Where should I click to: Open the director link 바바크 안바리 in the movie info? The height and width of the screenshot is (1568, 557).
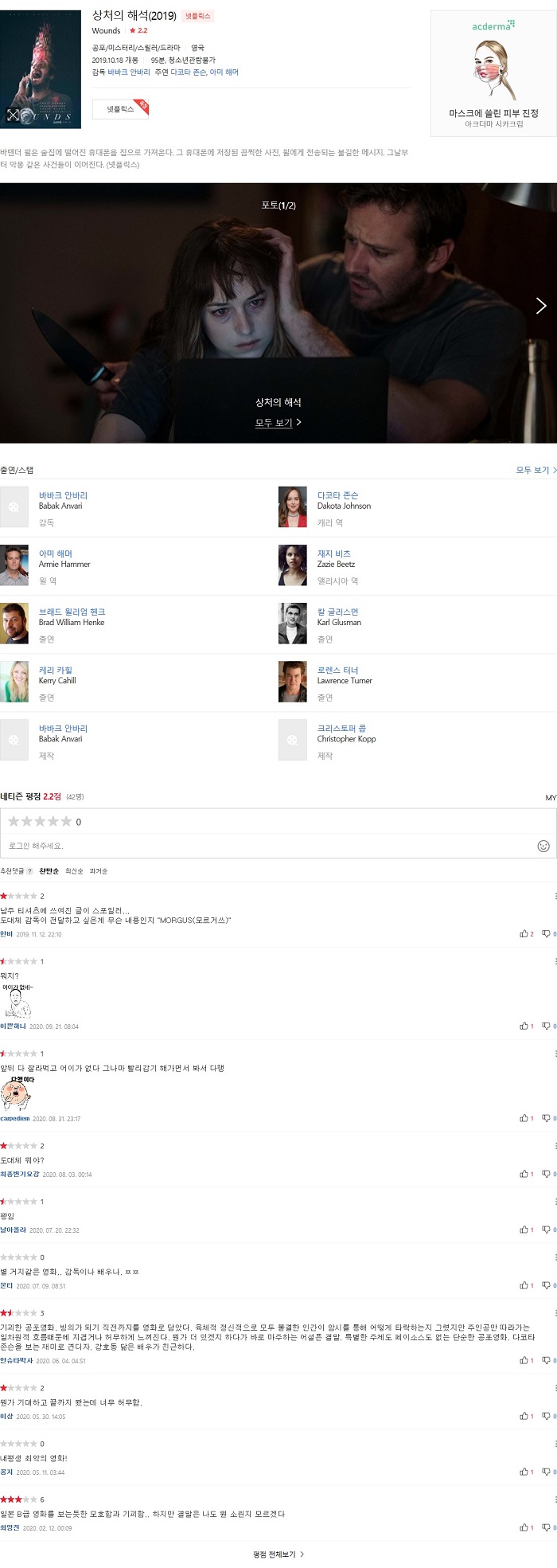point(129,72)
